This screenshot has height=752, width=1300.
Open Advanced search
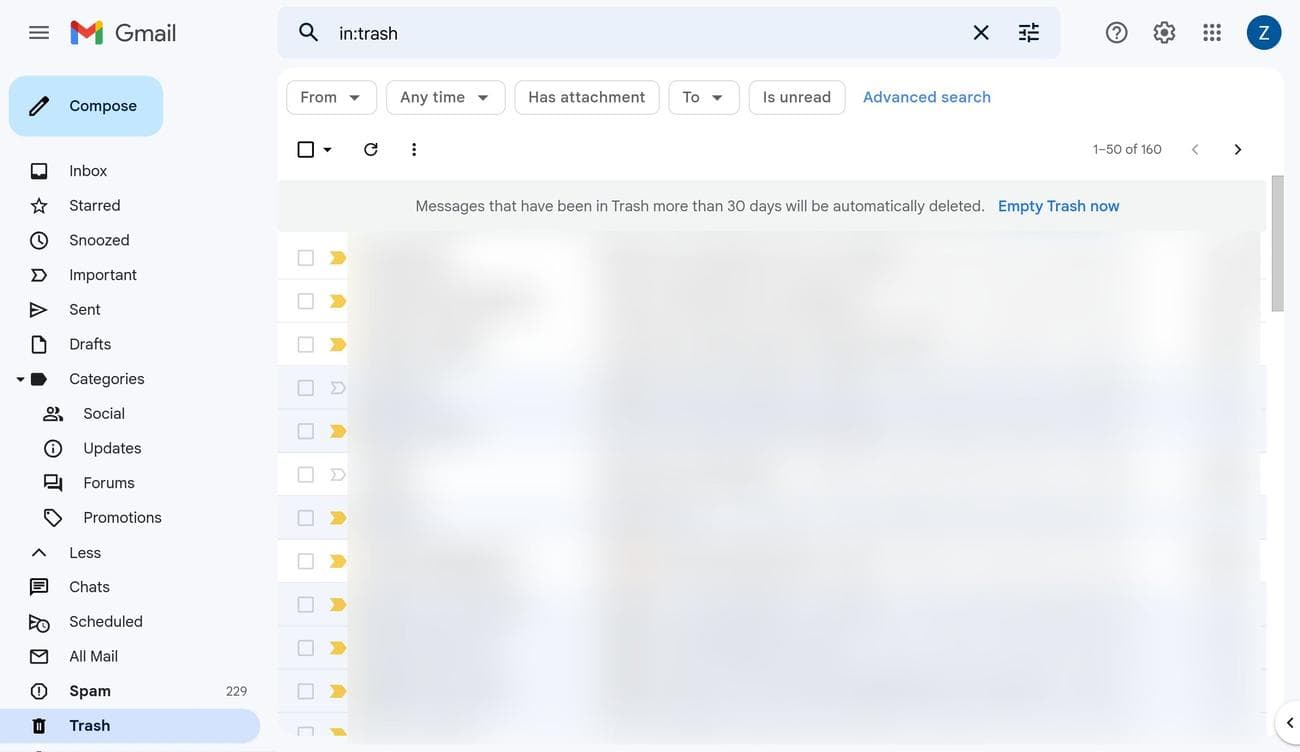(x=927, y=95)
